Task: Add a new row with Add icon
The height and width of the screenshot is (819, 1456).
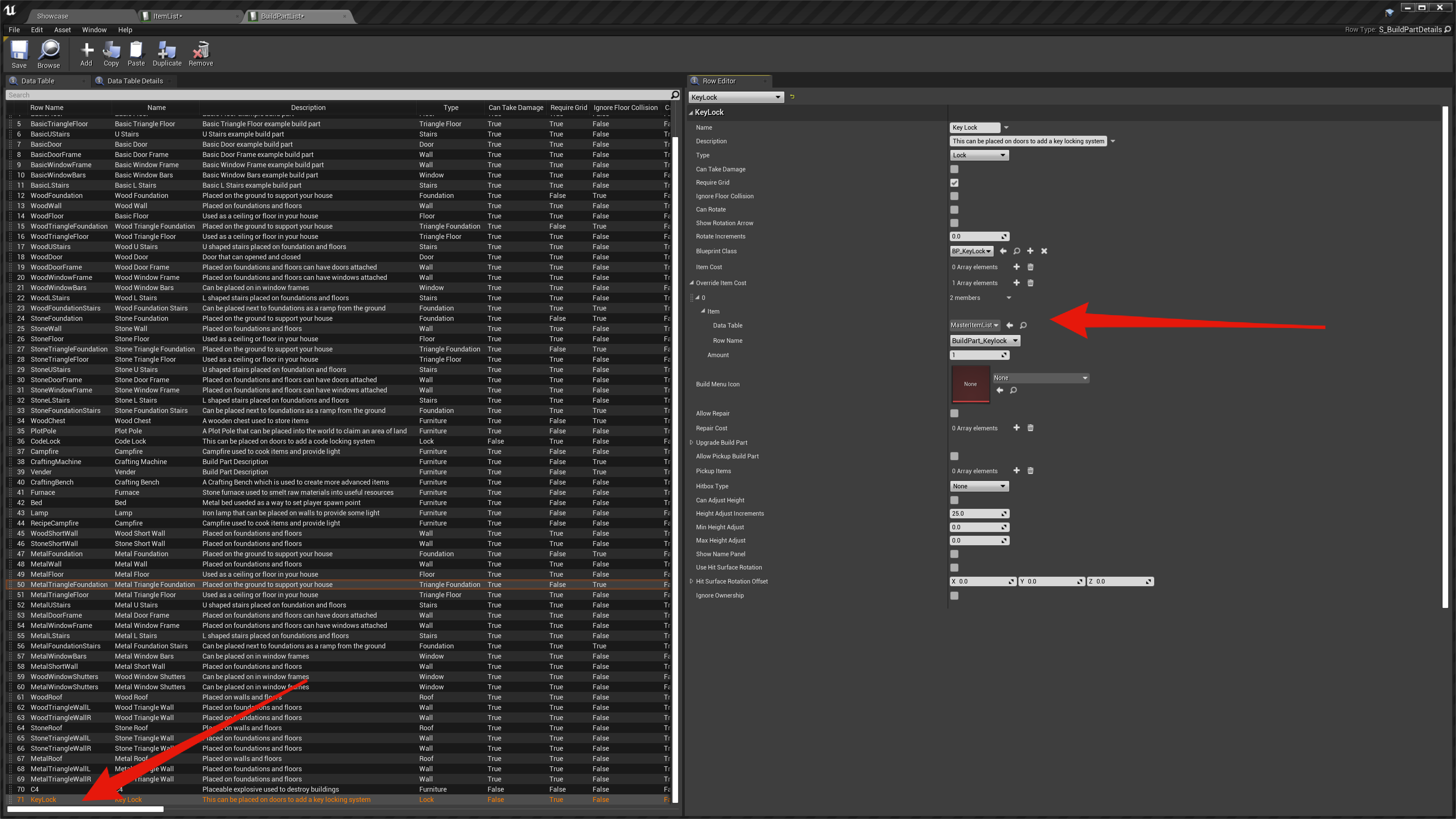Action: click(86, 51)
